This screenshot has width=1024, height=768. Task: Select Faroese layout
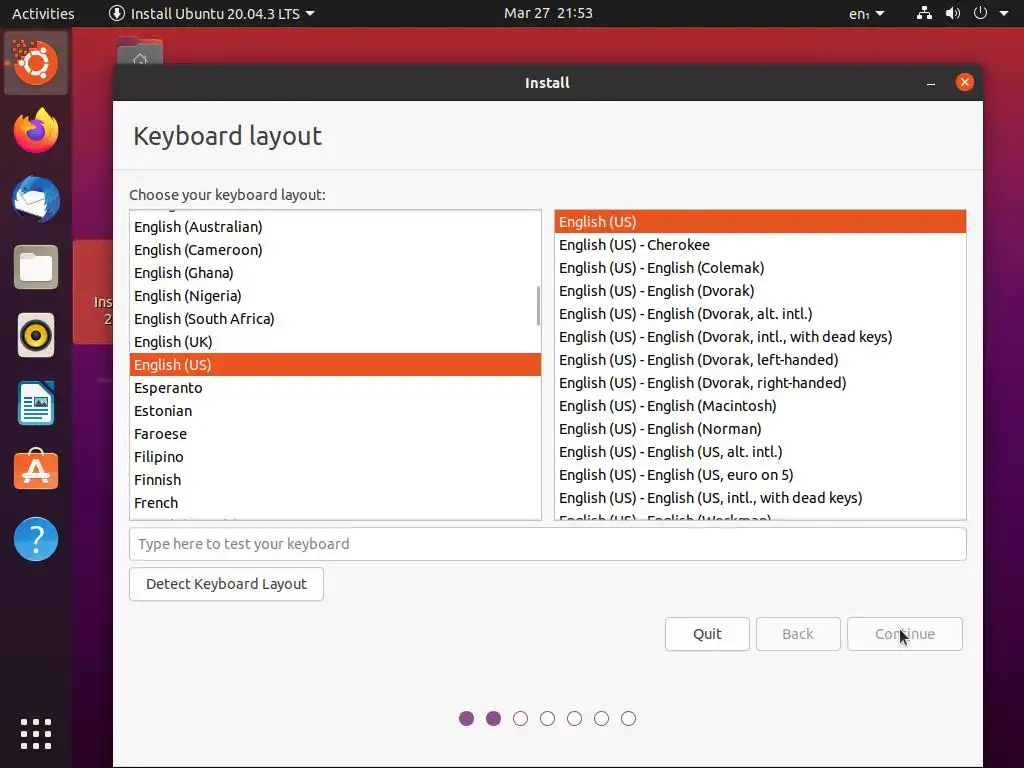pyautogui.click(x=335, y=434)
